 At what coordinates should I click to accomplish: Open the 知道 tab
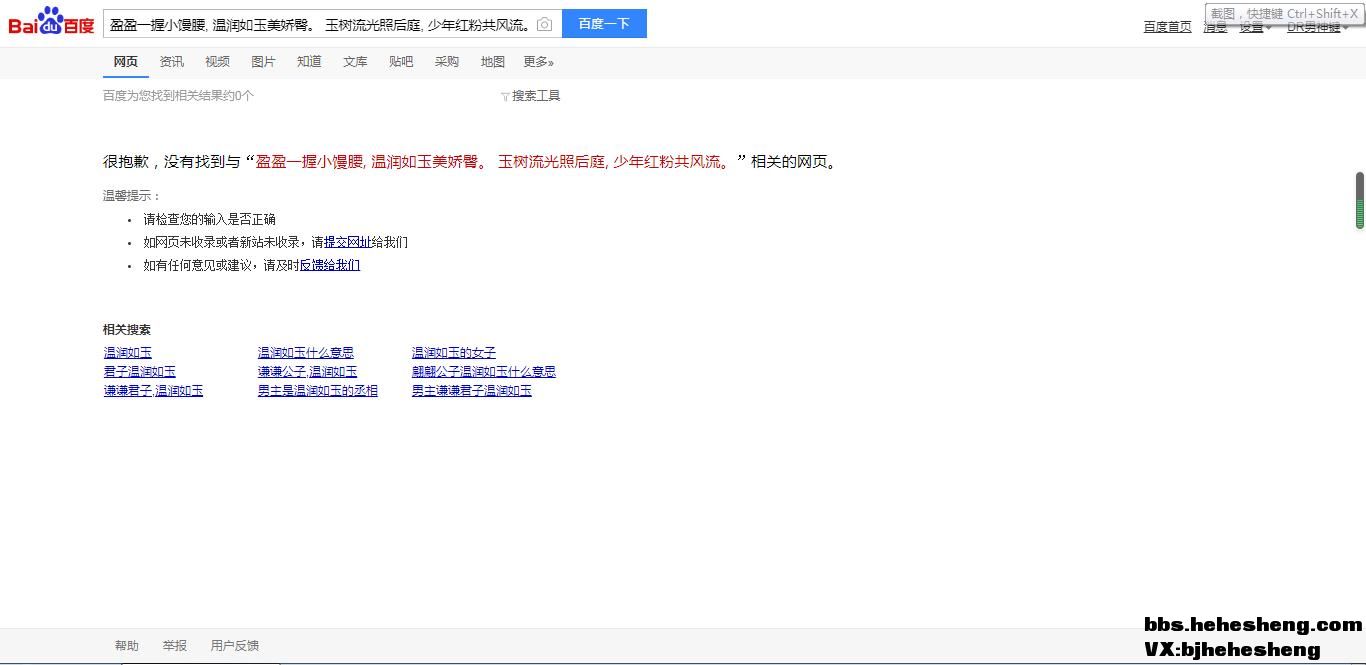pyautogui.click(x=309, y=62)
